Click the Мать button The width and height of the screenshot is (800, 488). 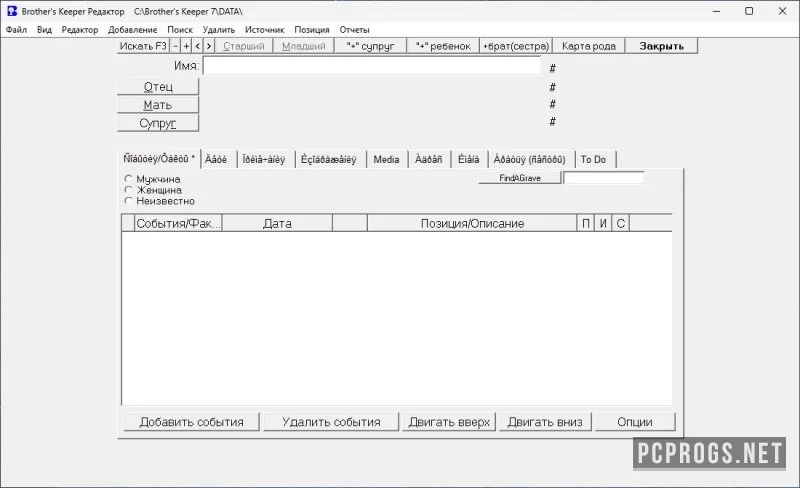[158, 105]
